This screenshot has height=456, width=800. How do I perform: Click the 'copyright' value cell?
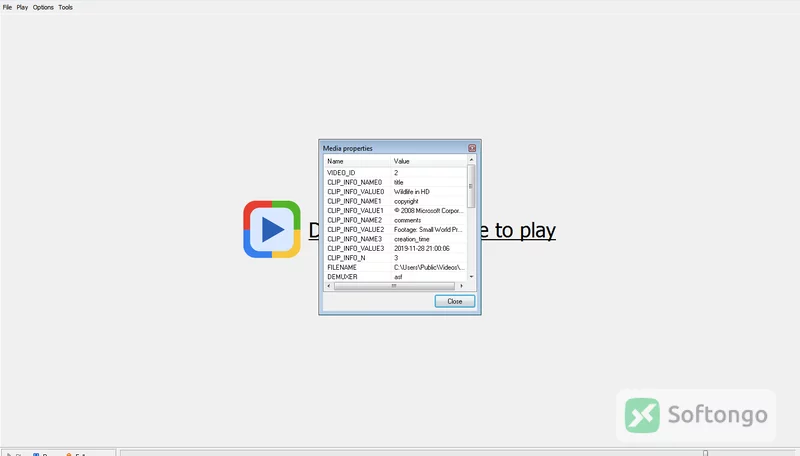click(406, 201)
